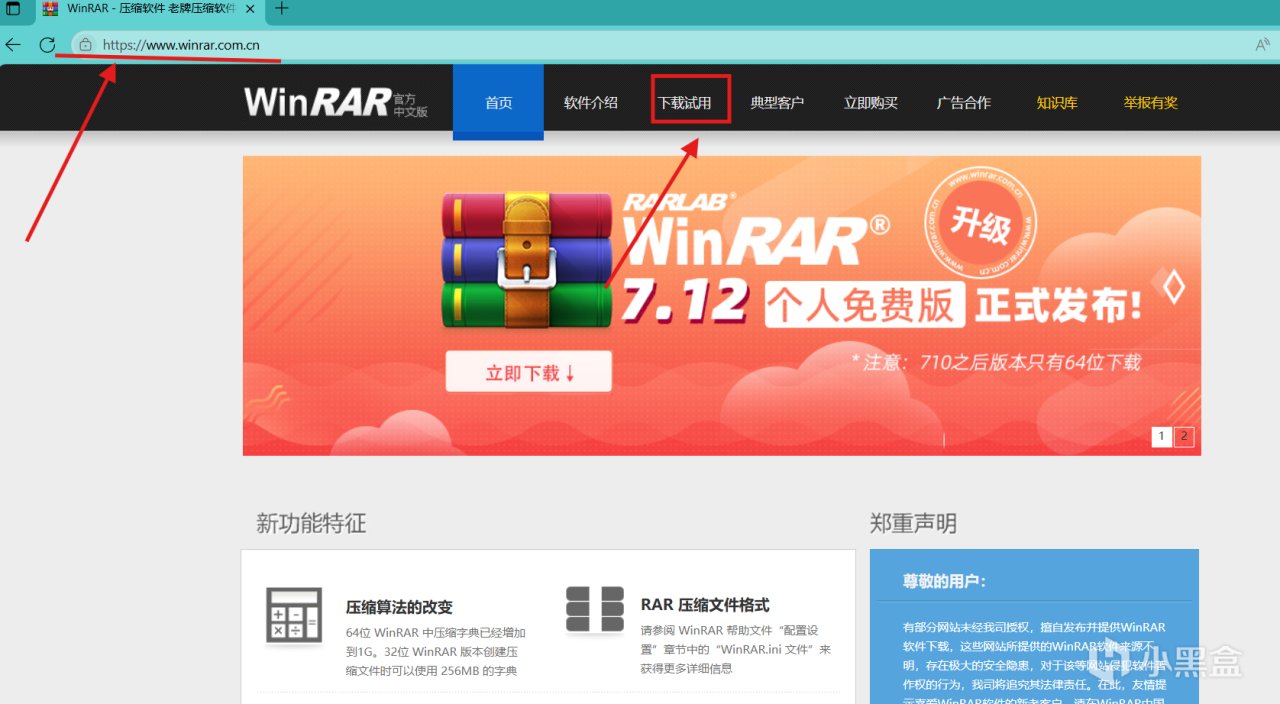This screenshot has width=1280, height=704.
Task: Switch to banner slide 2
Action: tap(1184, 436)
